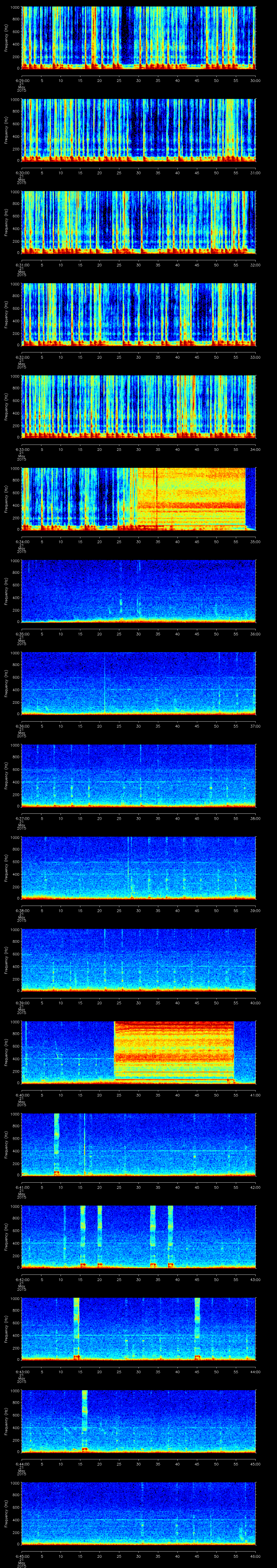This screenshot has width=277, height=1568.
Task: Click the single vertical band in the 6:41:00 panel
Action: point(57,1144)
